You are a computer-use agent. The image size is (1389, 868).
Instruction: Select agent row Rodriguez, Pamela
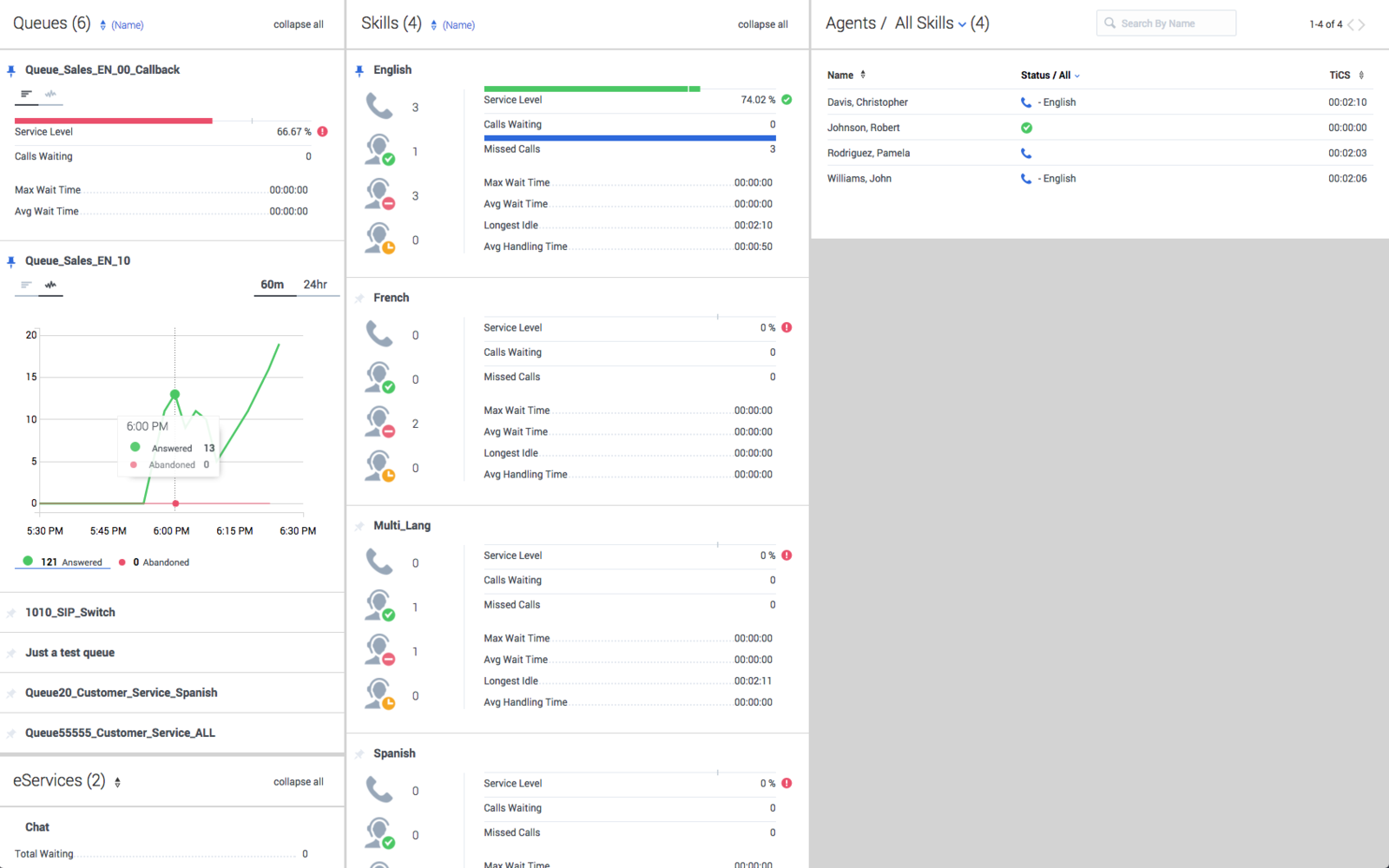coord(1098,153)
